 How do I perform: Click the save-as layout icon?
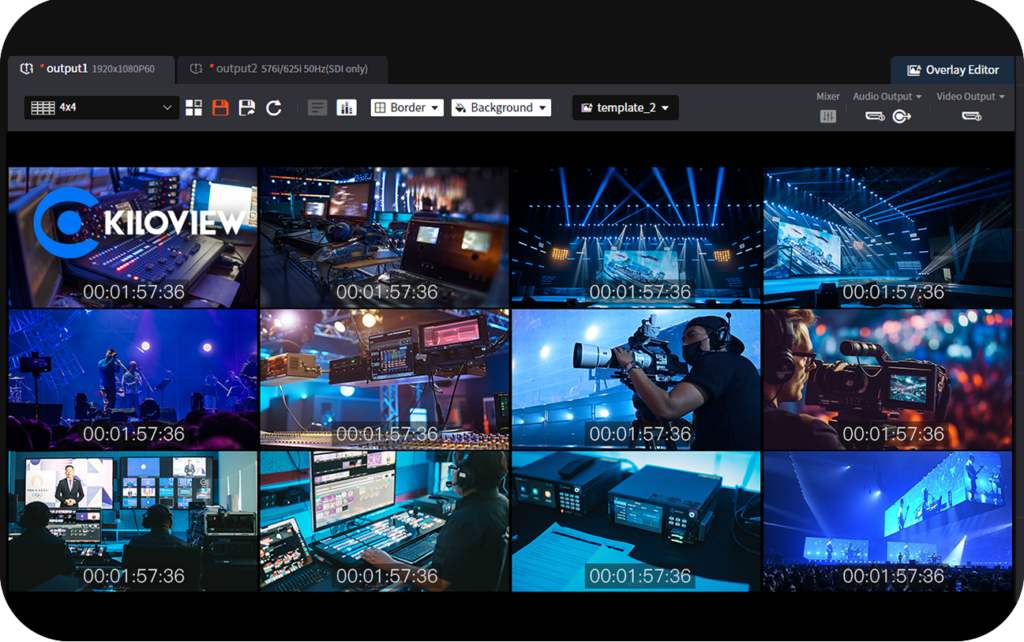tap(247, 108)
